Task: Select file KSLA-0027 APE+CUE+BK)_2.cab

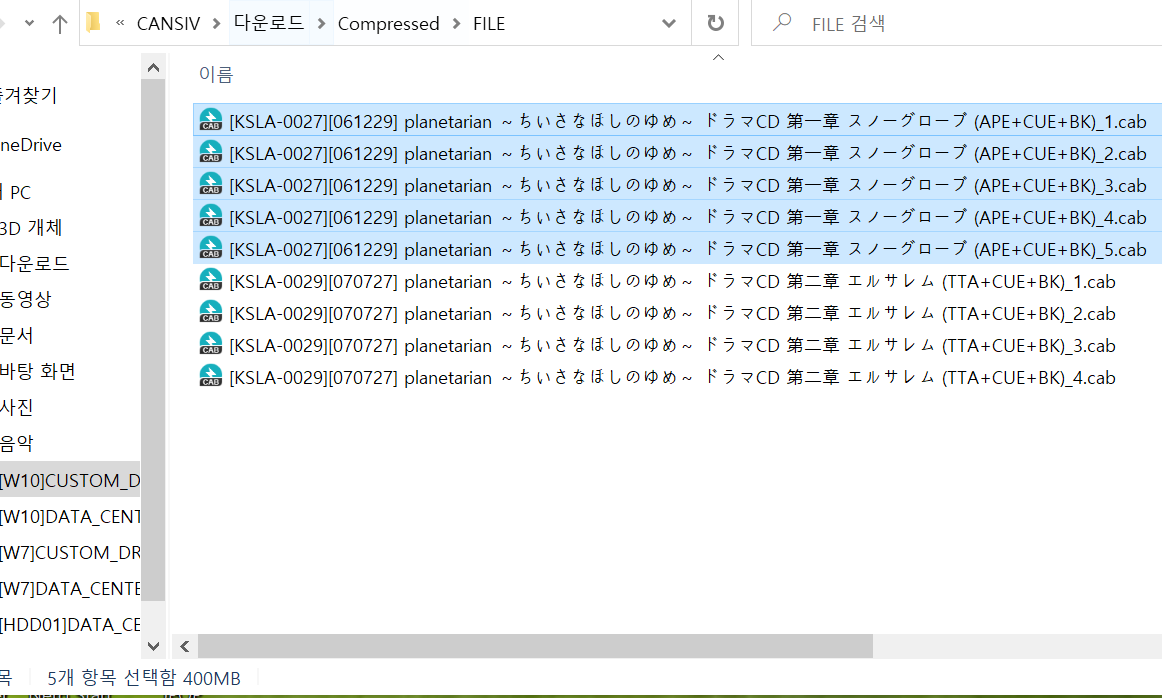Action: point(677,152)
